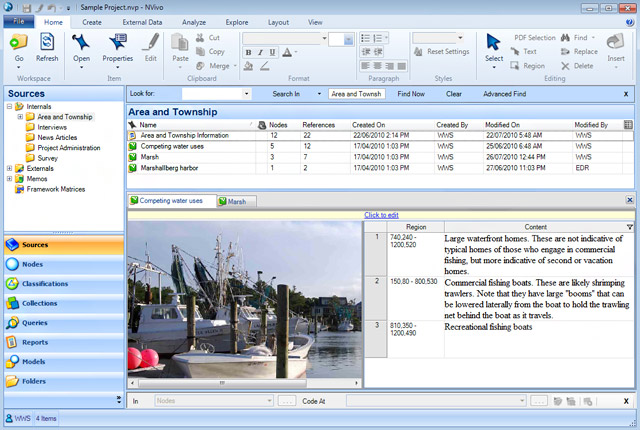Screen dimensions: 640x430
Task: Click the bulleted list icon
Action: (x=365, y=38)
